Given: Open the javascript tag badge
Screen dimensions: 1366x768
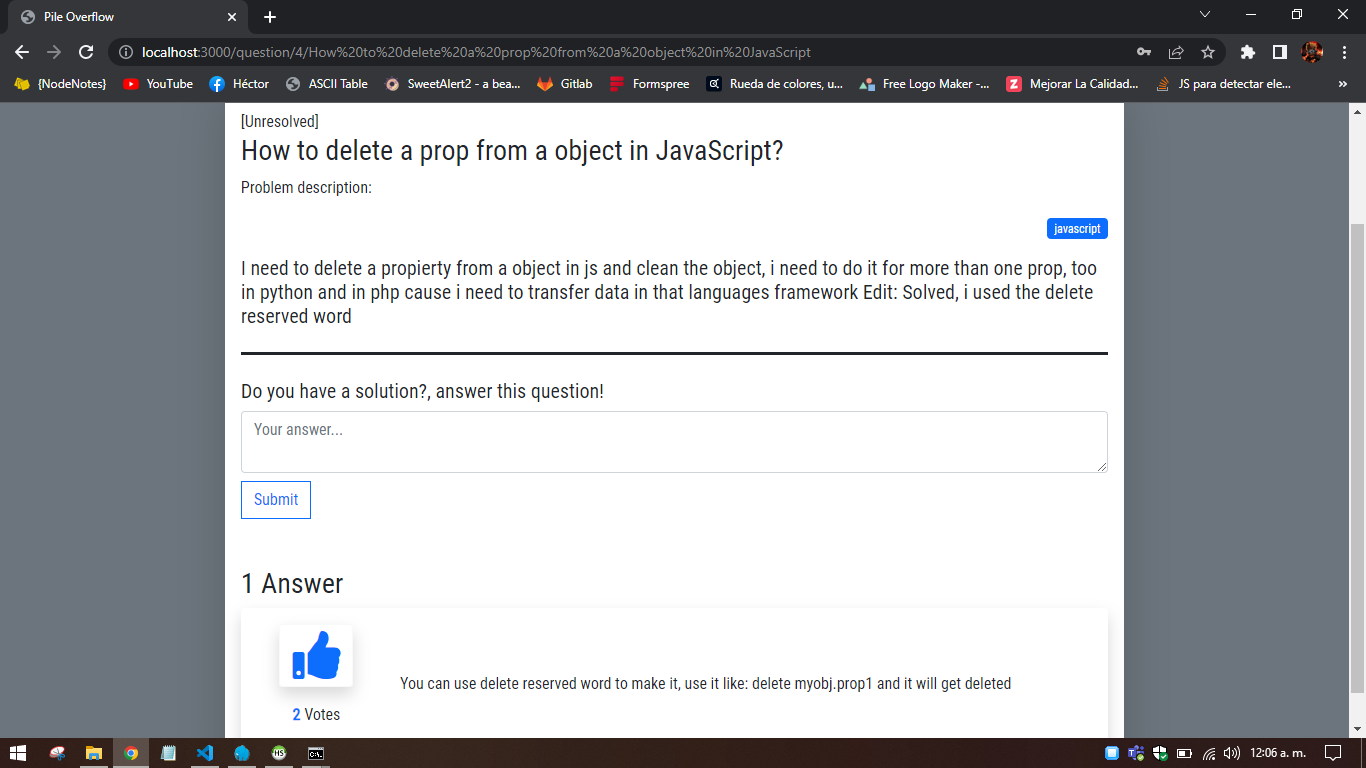Looking at the screenshot, I should point(1077,228).
